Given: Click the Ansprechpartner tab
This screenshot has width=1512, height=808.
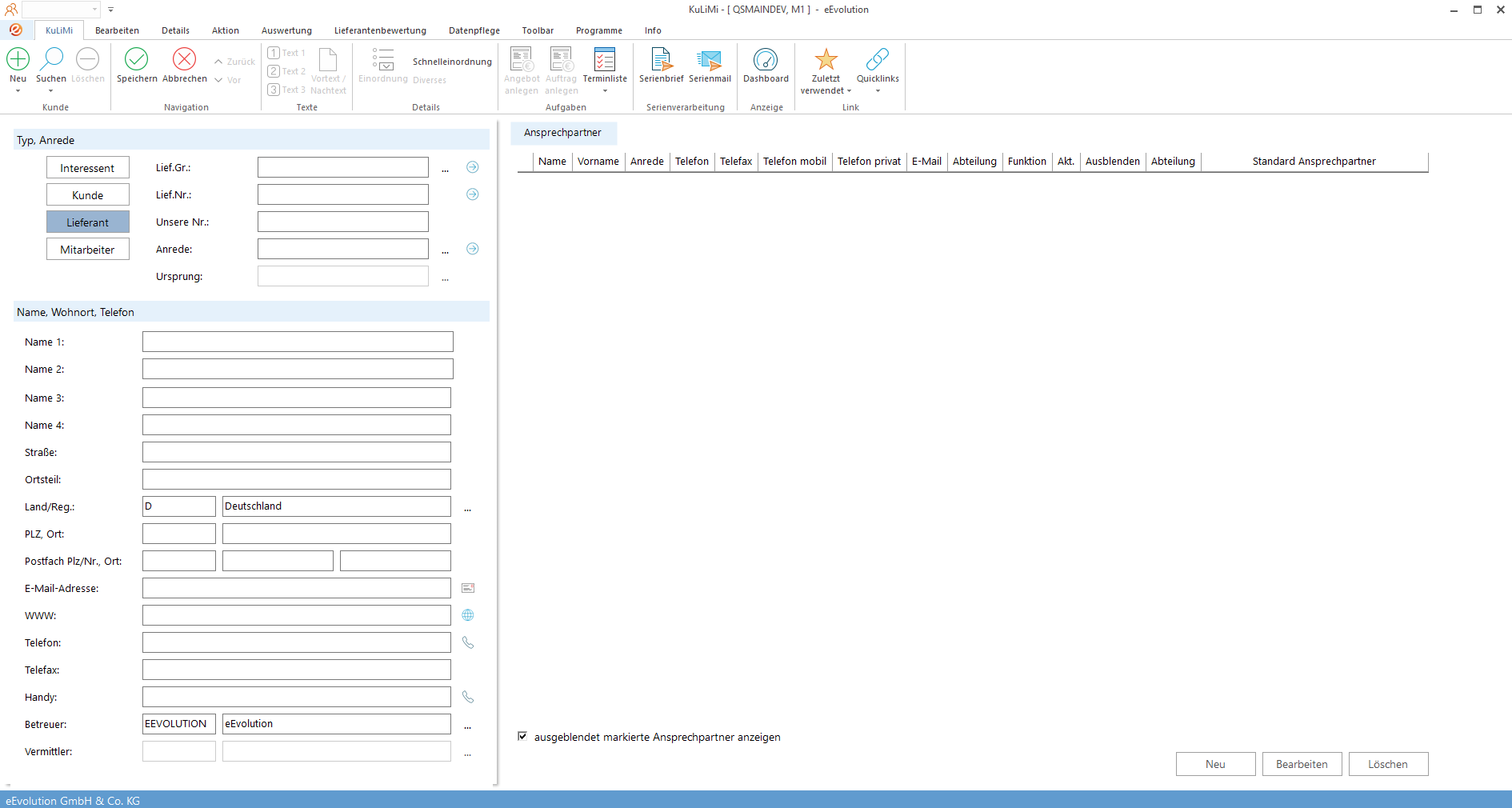Looking at the screenshot, I should (x=562, y=133).
